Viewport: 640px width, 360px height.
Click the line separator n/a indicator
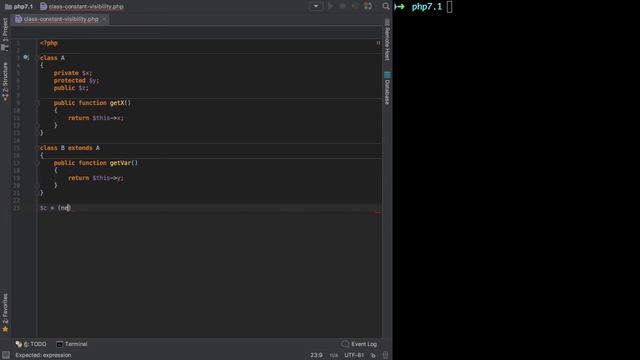(334, 355)
